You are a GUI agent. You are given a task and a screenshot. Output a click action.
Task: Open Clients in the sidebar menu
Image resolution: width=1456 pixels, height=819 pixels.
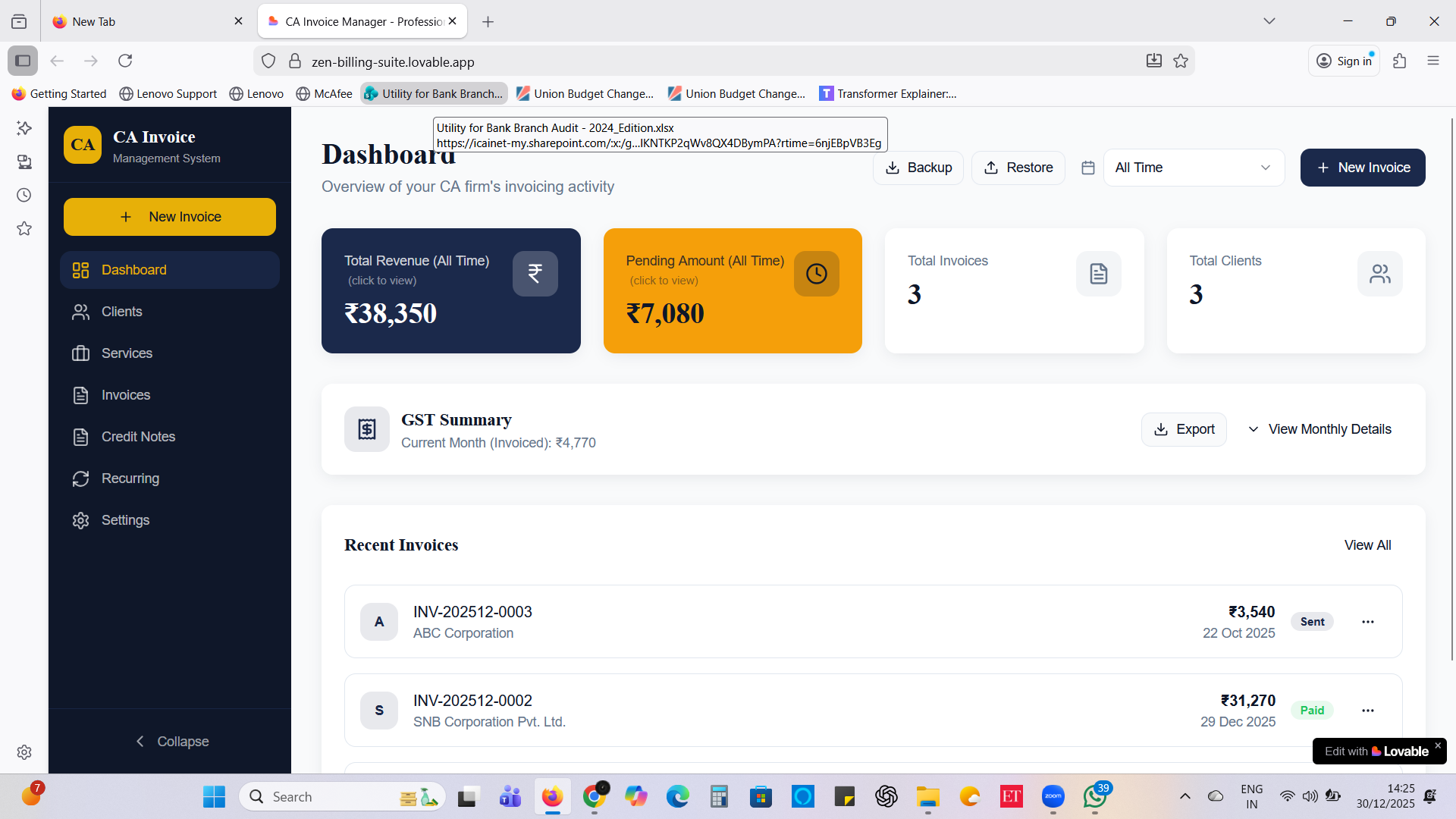pos(122,312)
